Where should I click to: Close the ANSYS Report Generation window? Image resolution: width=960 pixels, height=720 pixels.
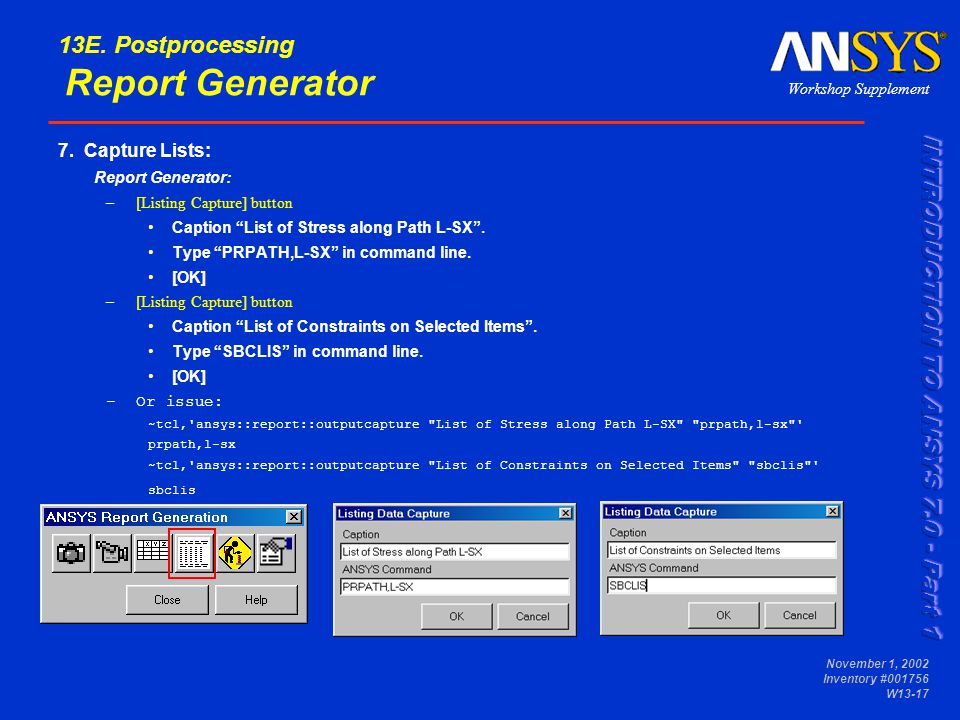[x=294, y=517]
